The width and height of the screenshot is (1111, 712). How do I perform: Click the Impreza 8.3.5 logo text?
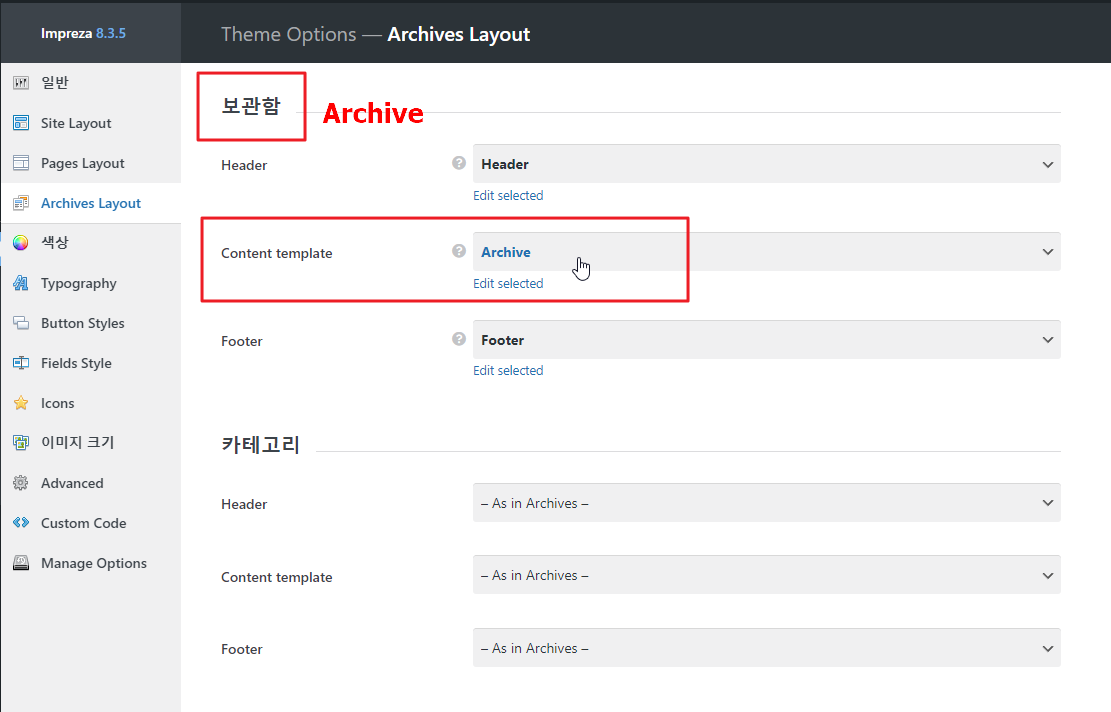point(83,33)
